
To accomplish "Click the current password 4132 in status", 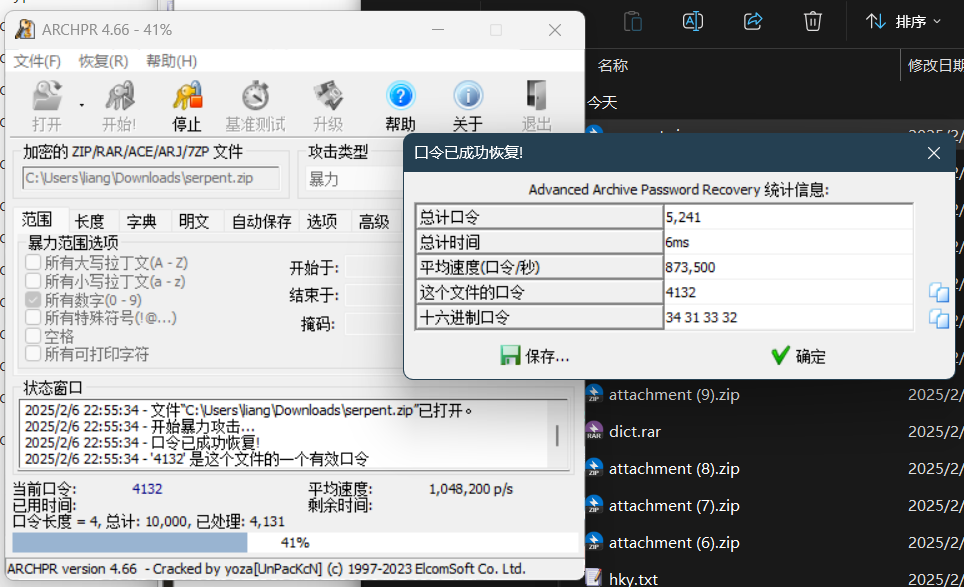I will click(x=147, y=489).
